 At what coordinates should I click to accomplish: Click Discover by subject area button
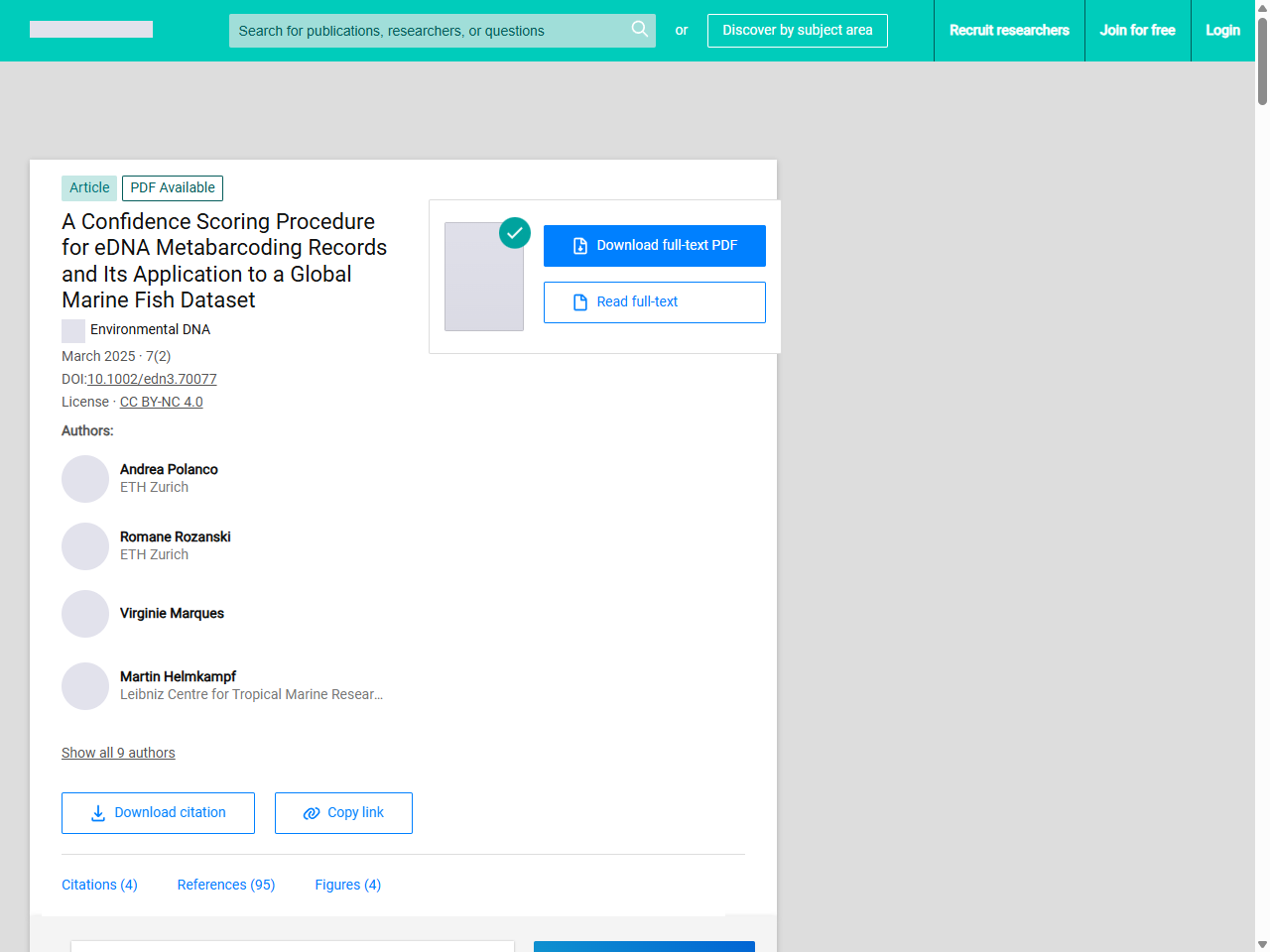coord(798,31)
